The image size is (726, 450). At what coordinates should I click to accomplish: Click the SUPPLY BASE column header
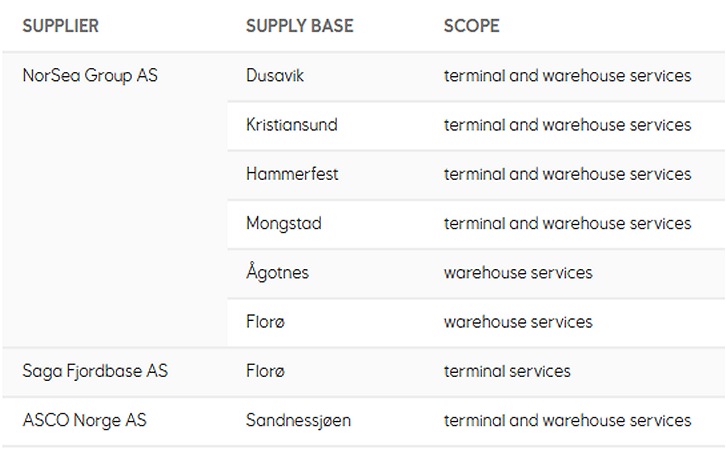[299, 26]
